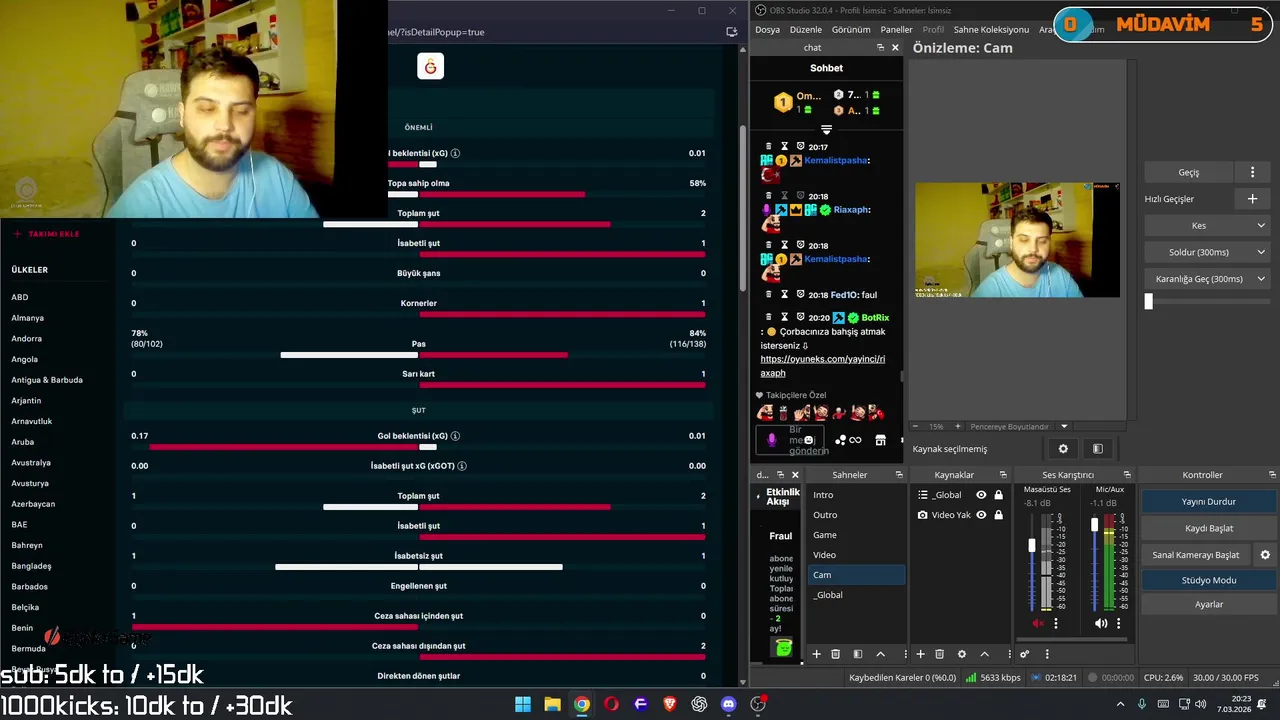Image resolution: width=1280 pixels, height=720 pixels.
Task: Click Kaydı Başlat to start recording
Action: tap(1209, 528)
